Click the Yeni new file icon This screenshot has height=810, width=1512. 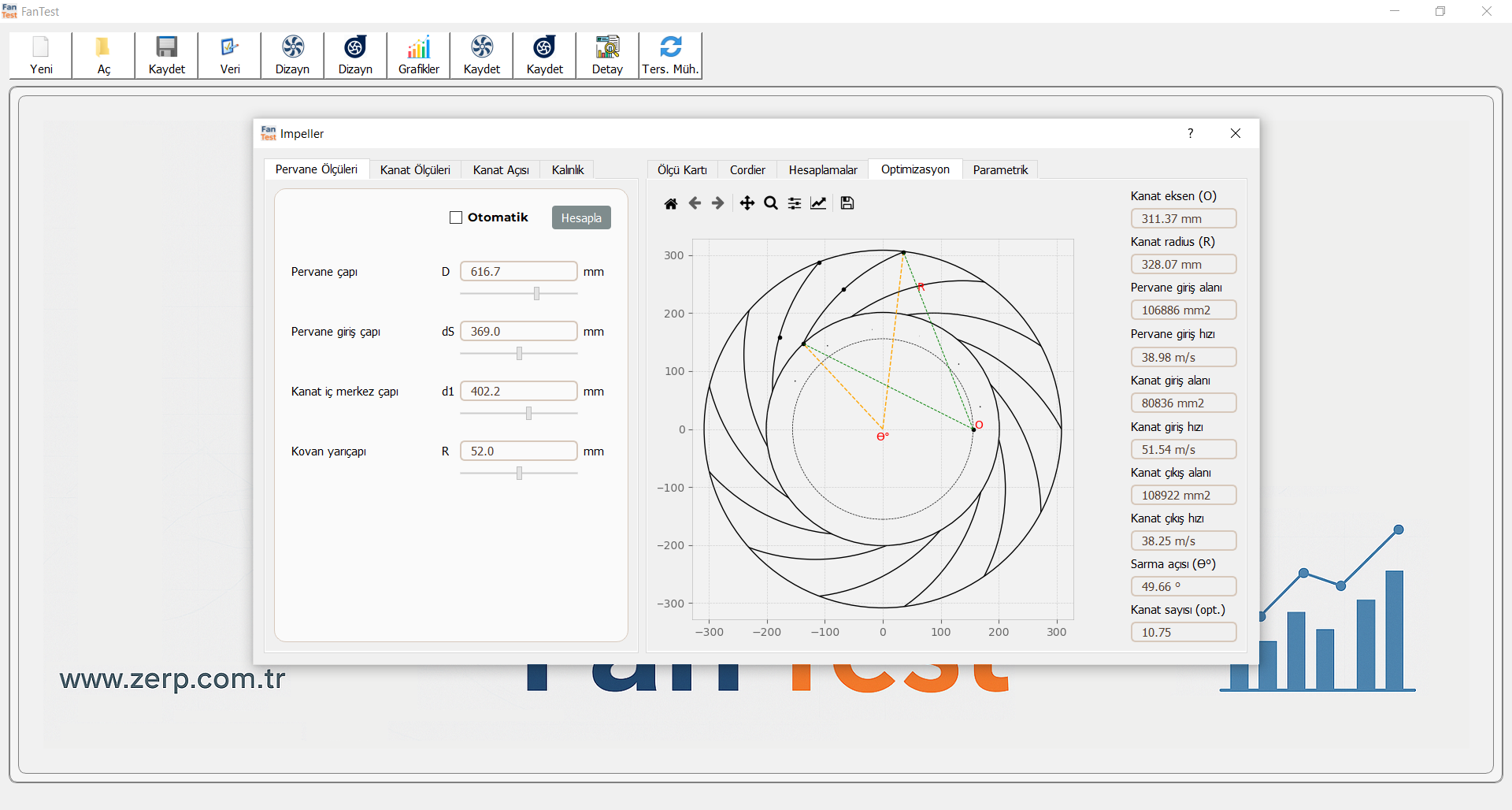41,48
